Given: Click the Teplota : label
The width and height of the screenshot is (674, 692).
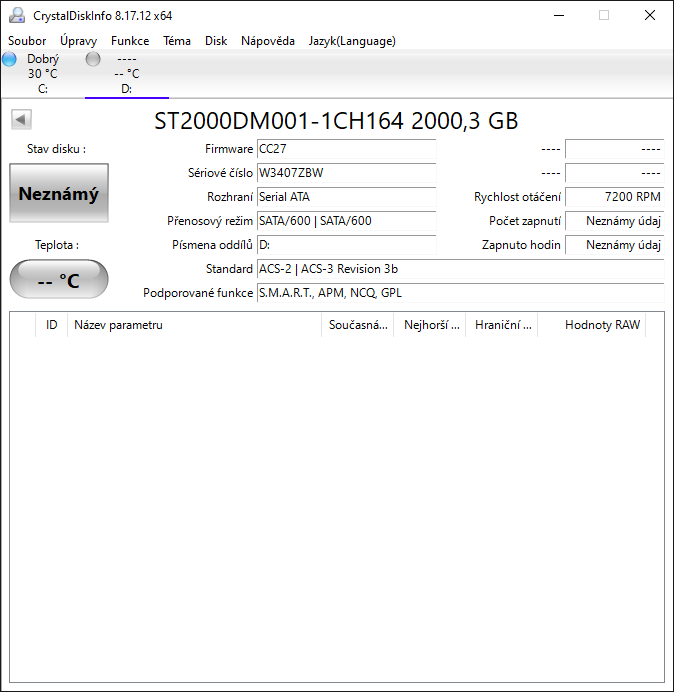Looking at the screenshot, I should (x=57, y=244).
